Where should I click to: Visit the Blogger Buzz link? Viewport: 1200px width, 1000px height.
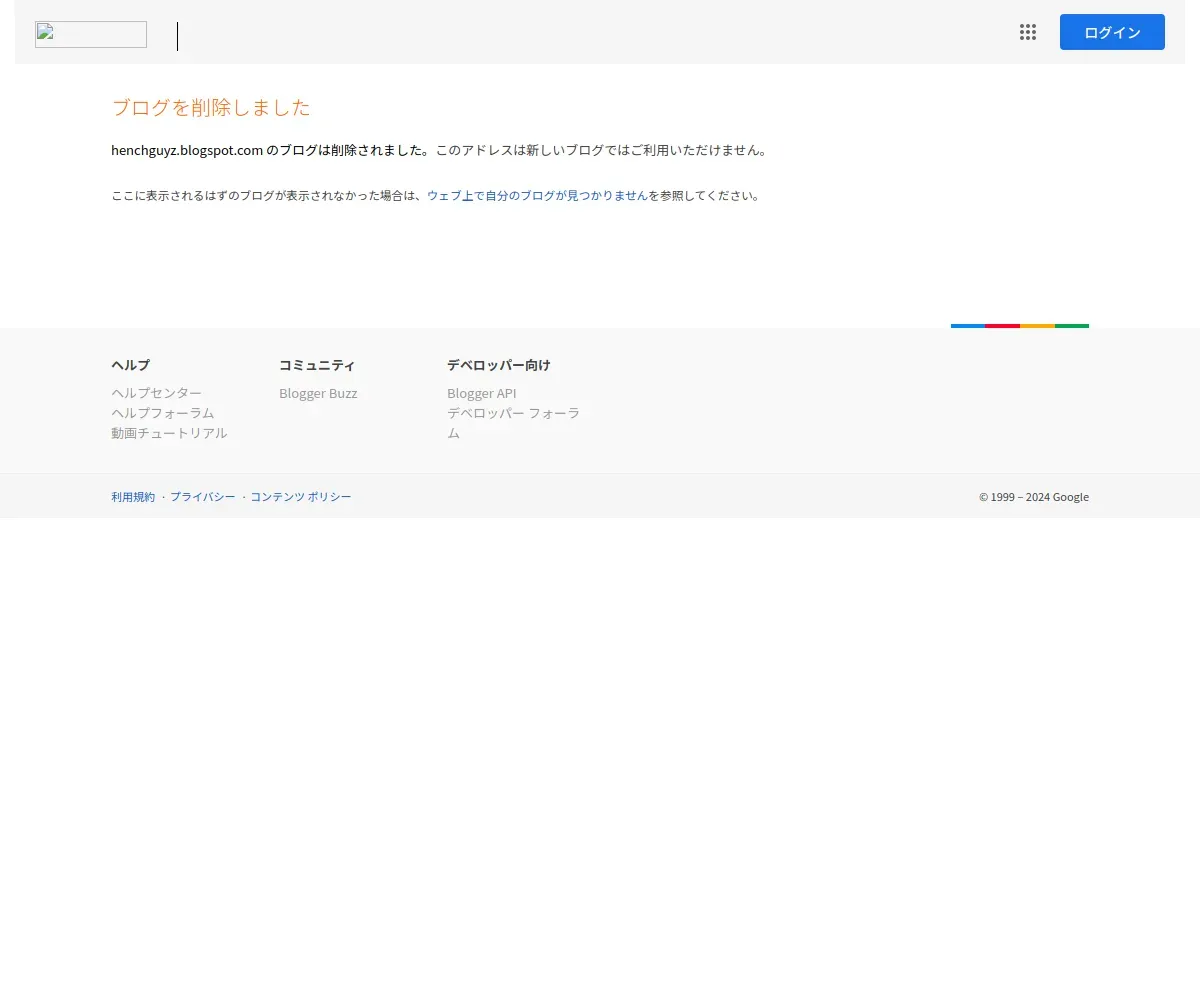(318, 393)
